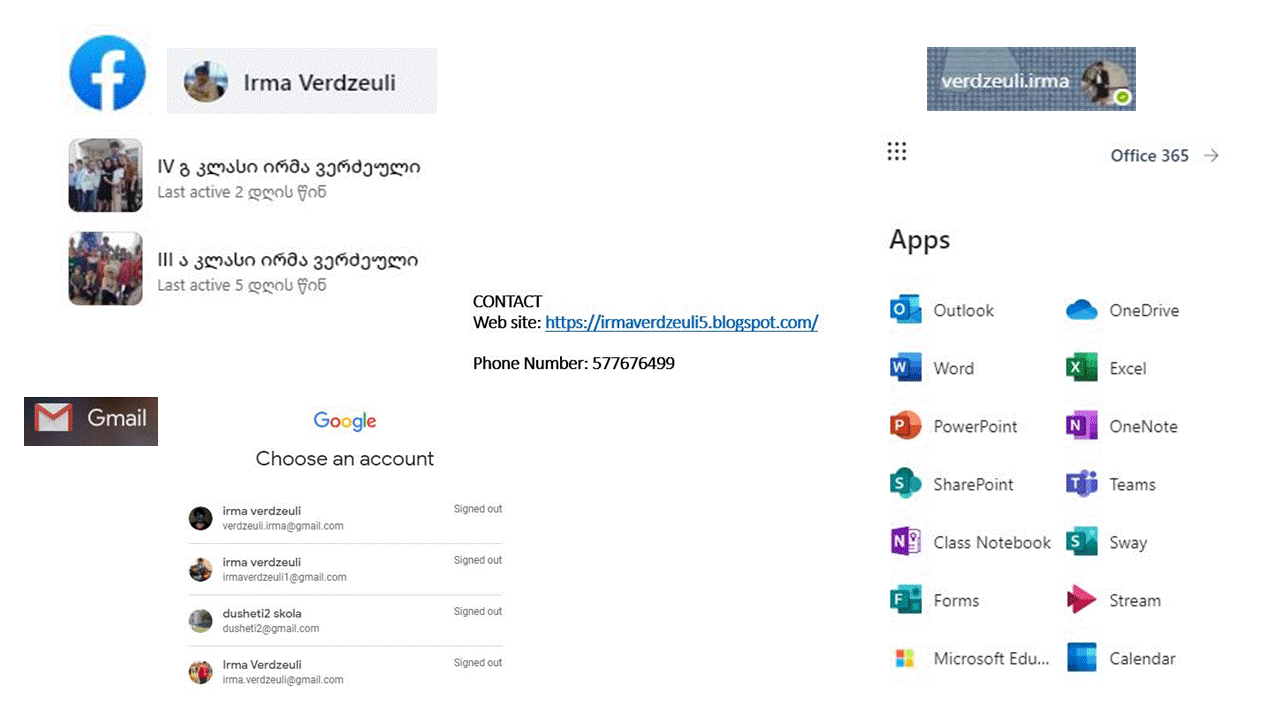The image size is (1280, 720).
Task: Click avatar beside irmaverdzeuli1@gmail.com
Action: click(201, 569)
